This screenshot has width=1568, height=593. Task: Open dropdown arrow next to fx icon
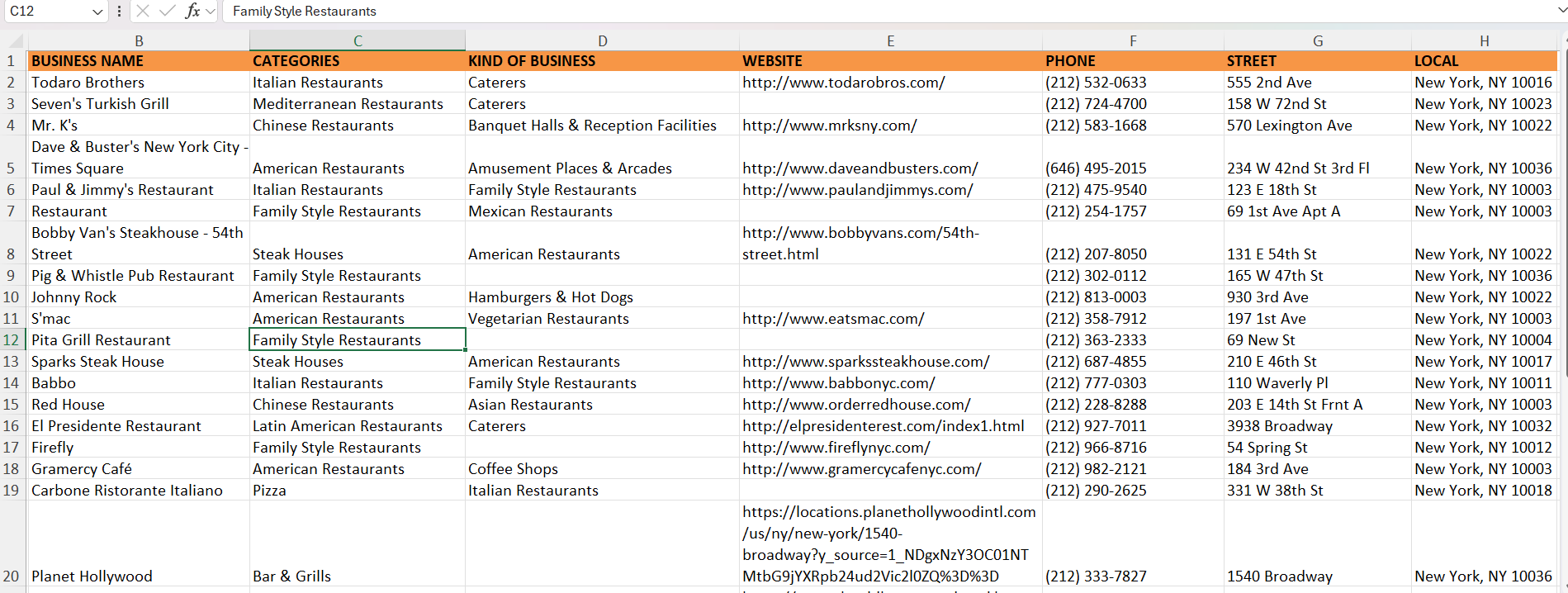210,12
